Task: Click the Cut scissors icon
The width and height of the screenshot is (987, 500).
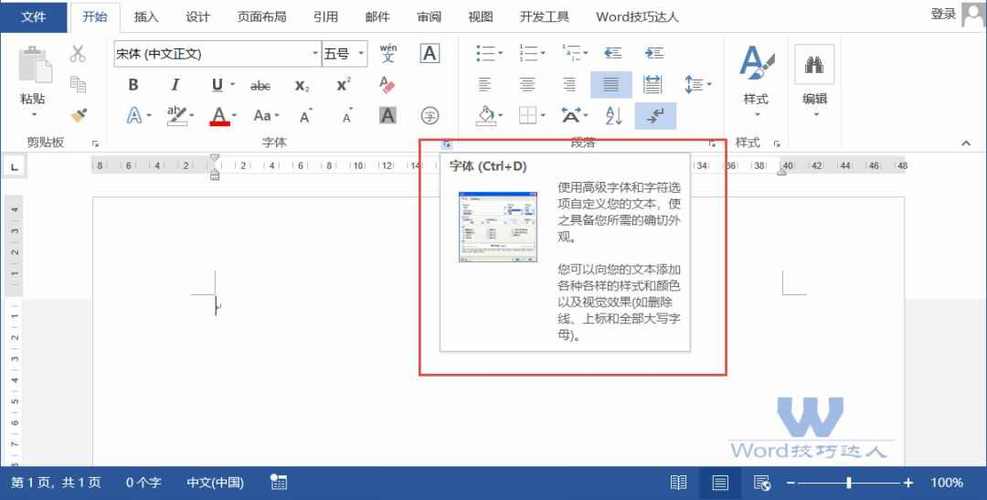Action: pos(78,54)
